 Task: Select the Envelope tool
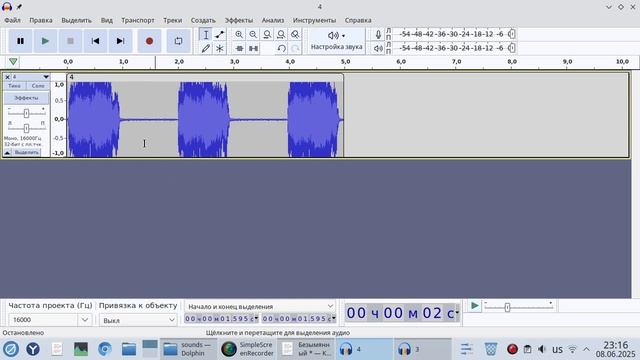pos(220,35)
